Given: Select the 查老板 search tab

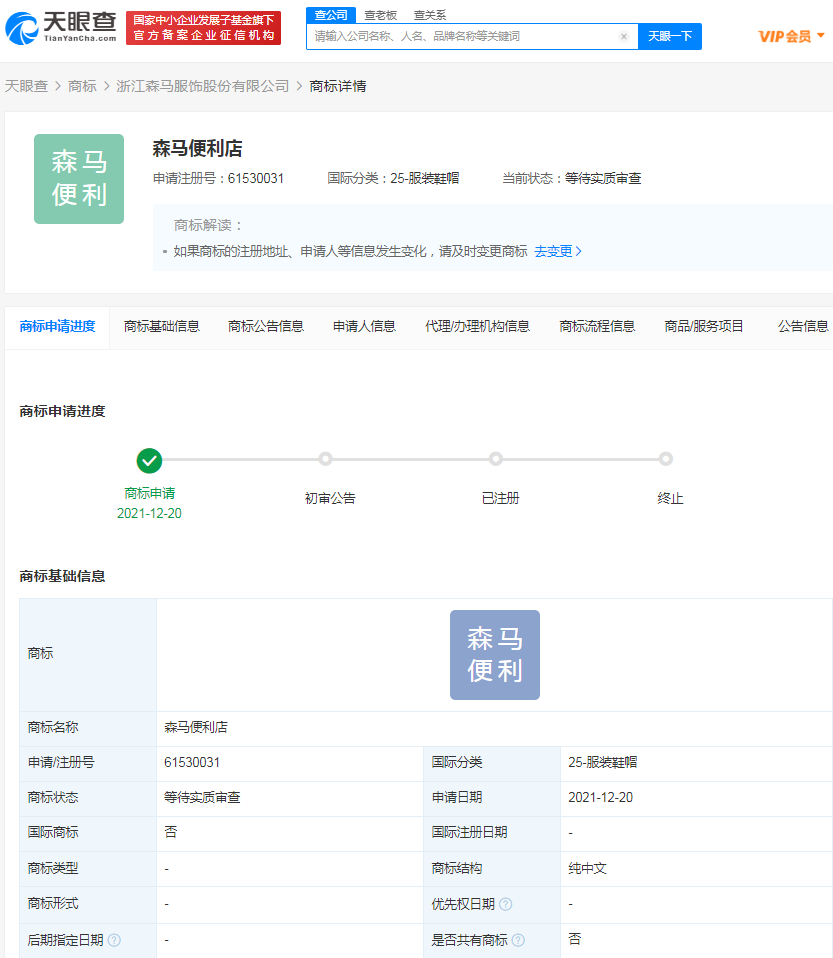Looking at the screenshot, I should [381, 15].
